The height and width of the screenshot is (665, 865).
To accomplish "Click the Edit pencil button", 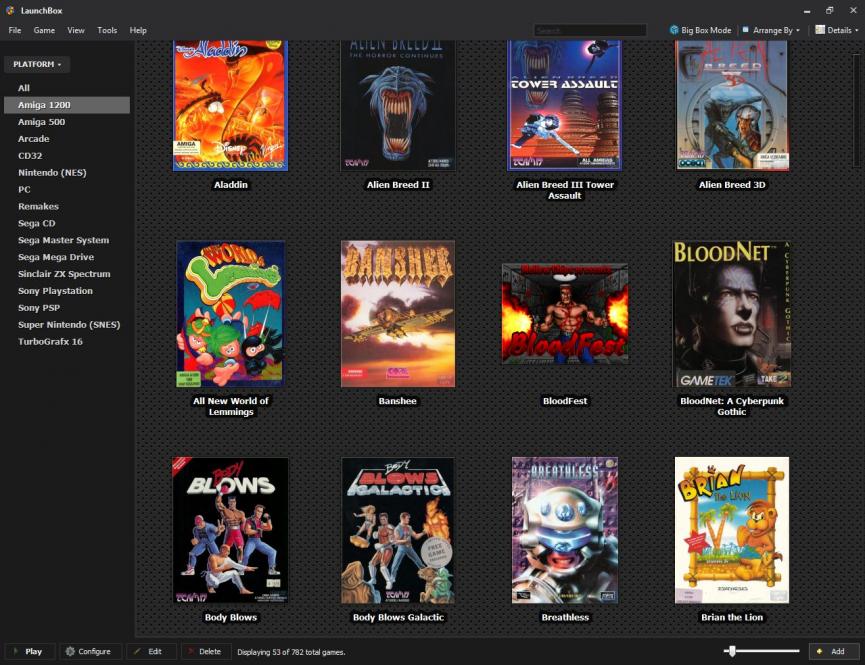I will [137, 651].
